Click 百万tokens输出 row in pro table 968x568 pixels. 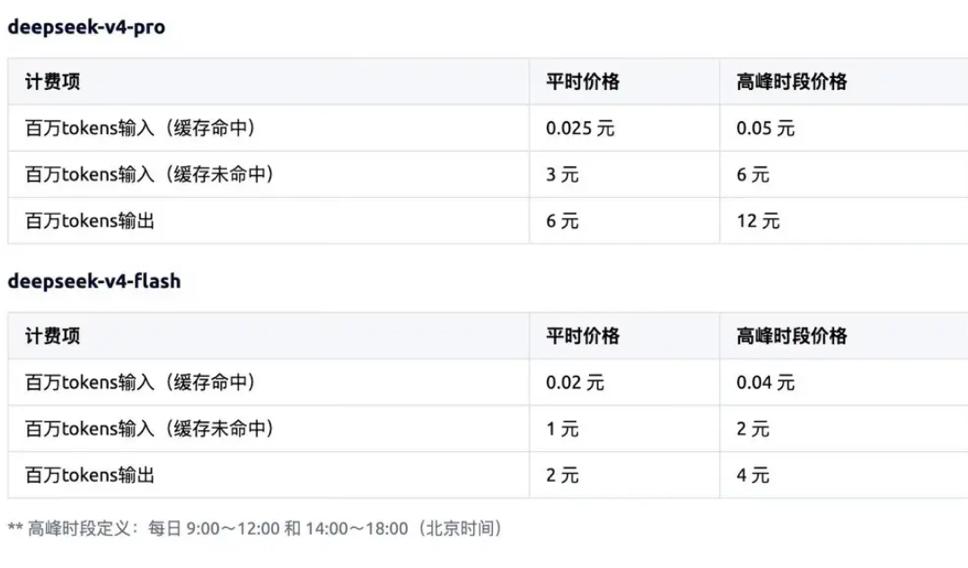488,220
